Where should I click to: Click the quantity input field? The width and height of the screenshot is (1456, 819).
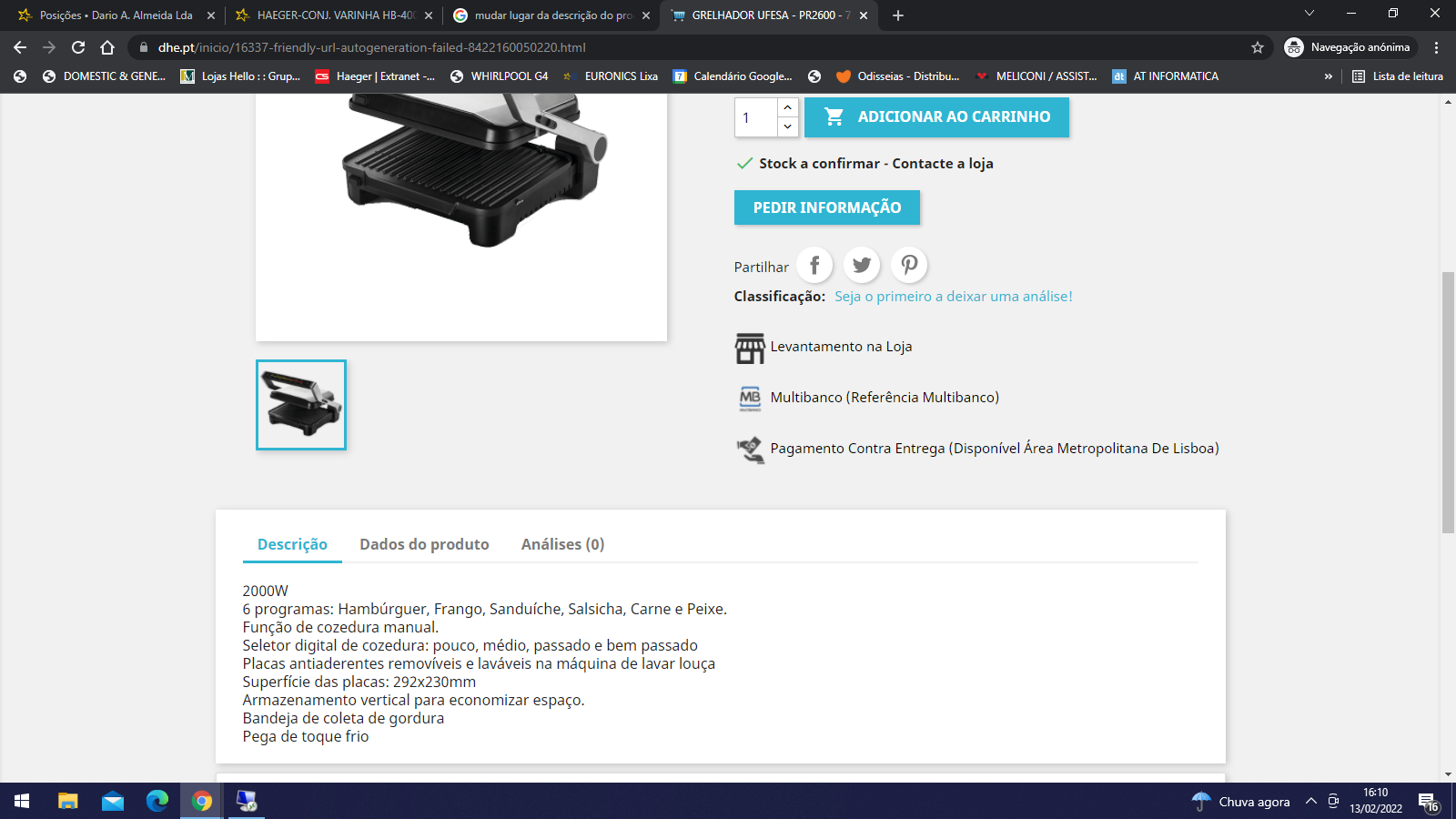(x=756, y=117)
